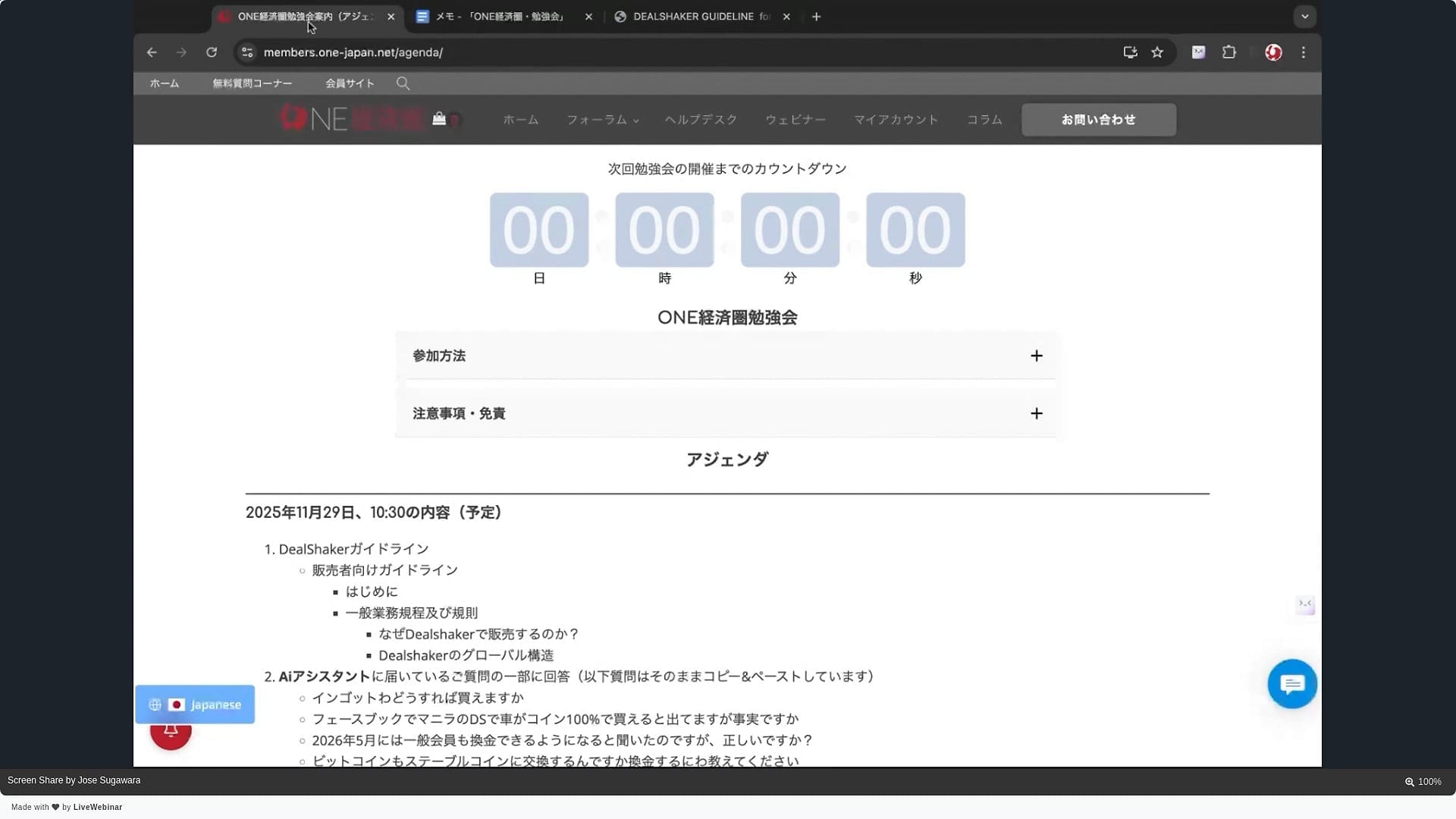Click the site information icon in the address bar
1456x819 pixels.
point(246,52)
